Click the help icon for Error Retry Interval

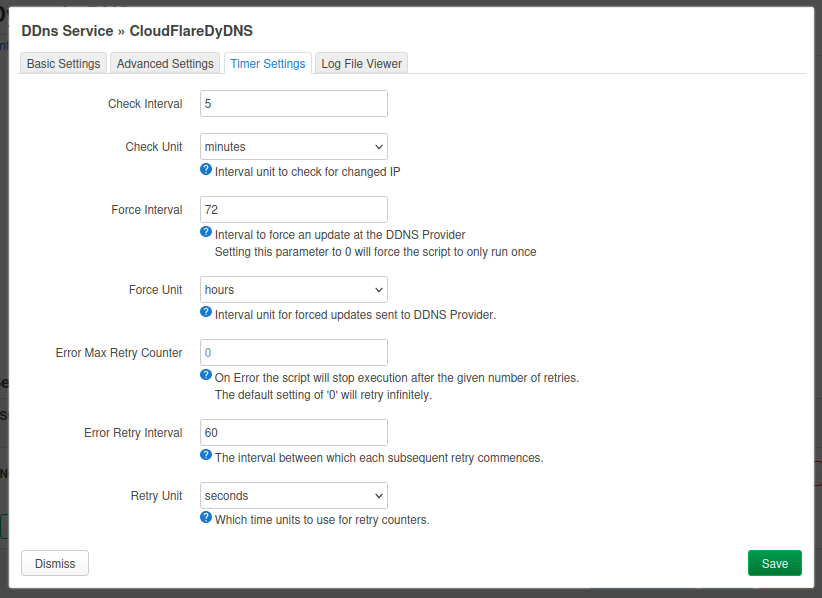tap(205, 454)
